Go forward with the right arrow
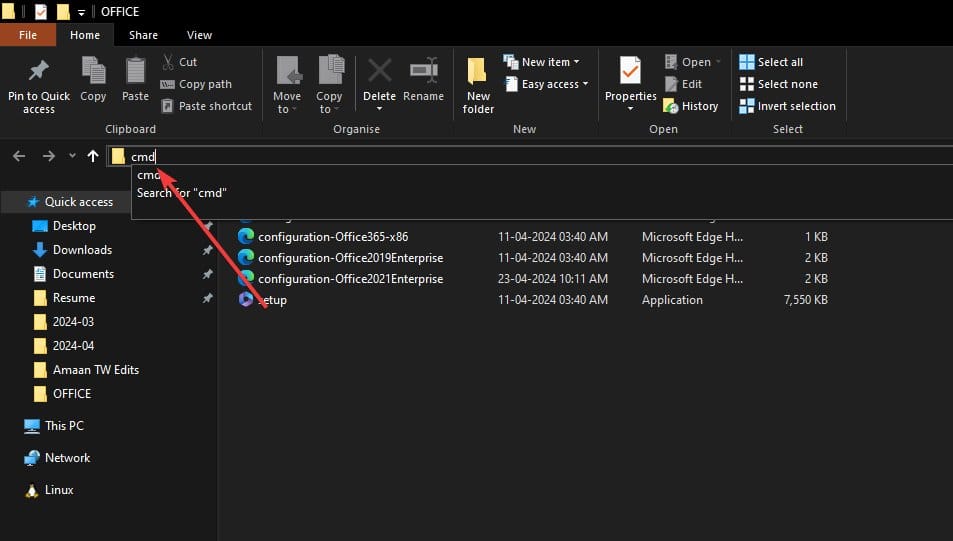The height and width of the screenshot is (541, 953). (x=49, y=156)
